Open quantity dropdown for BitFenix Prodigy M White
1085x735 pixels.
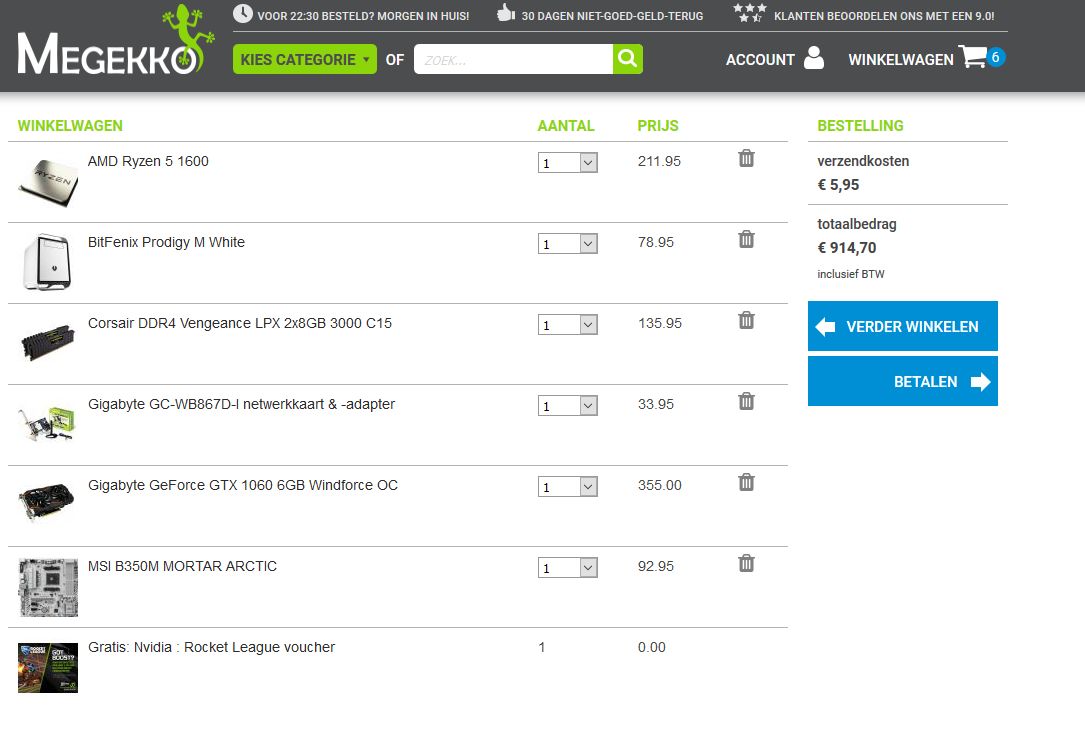(567, 244)
